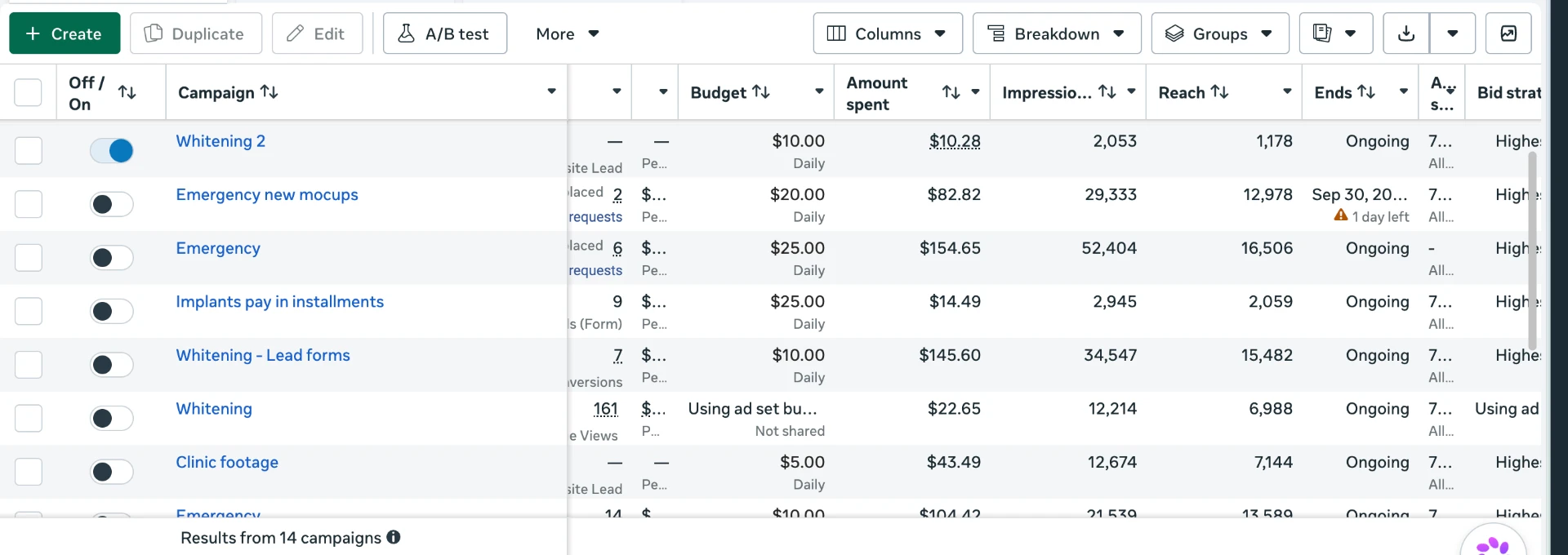Click the 161 results value for Whitening

(606, 409)
